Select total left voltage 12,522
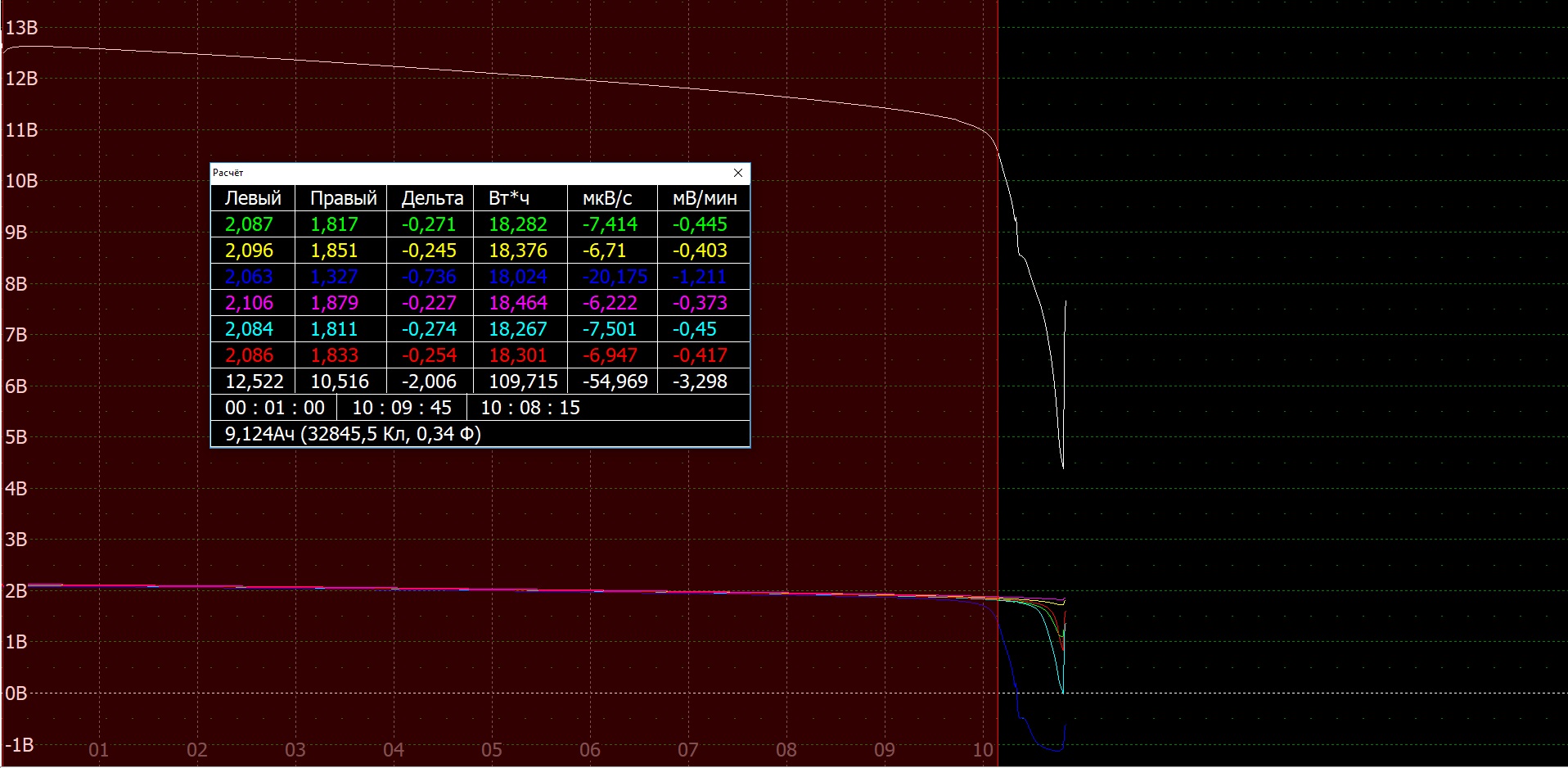Viewport: 1568px width, 768px height. [255, 382]
